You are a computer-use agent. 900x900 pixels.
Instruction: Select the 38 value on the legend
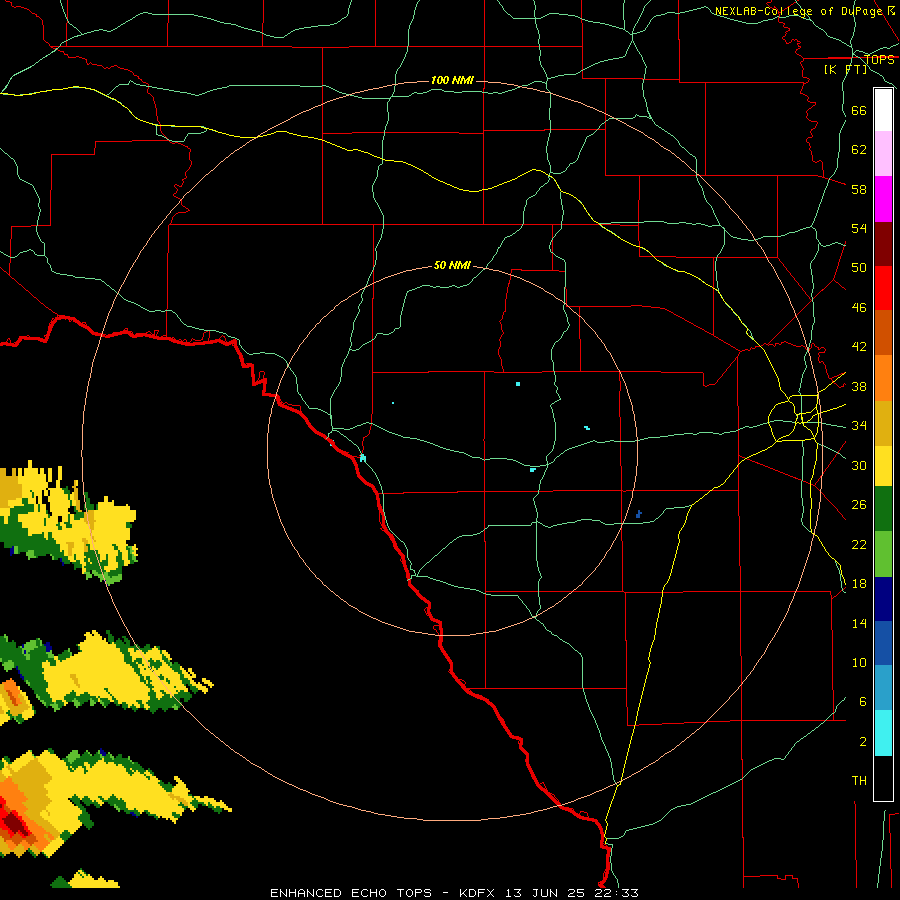coord(859,386)
